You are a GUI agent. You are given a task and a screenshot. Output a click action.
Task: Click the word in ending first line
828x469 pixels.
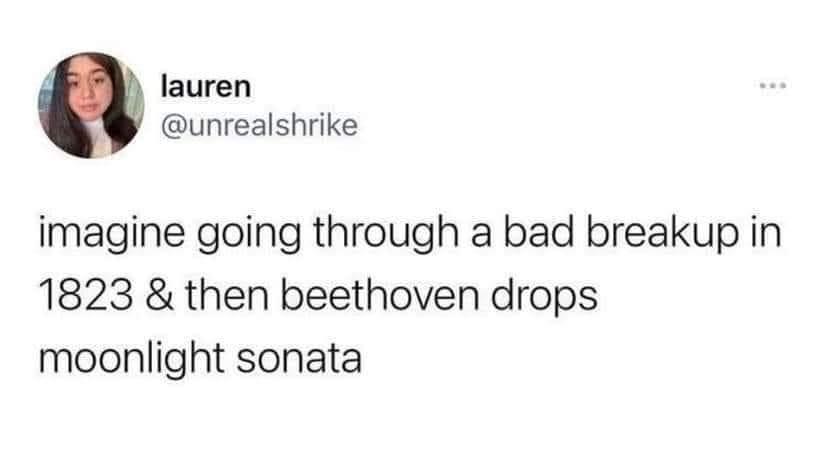(766, 232)
